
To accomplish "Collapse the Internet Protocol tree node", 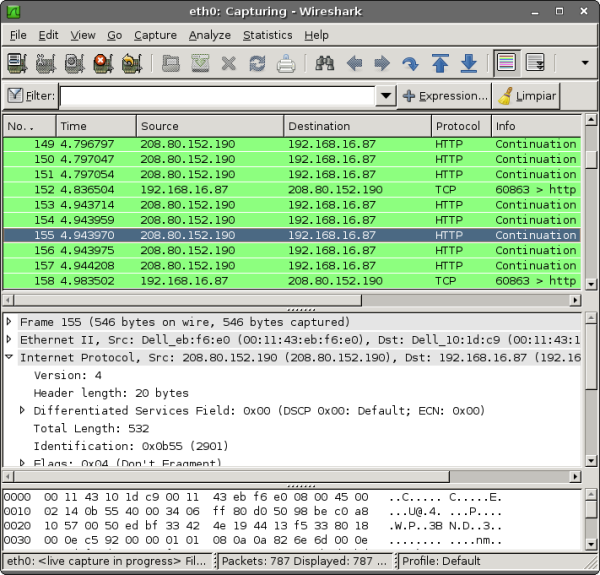I will [9, 357].
